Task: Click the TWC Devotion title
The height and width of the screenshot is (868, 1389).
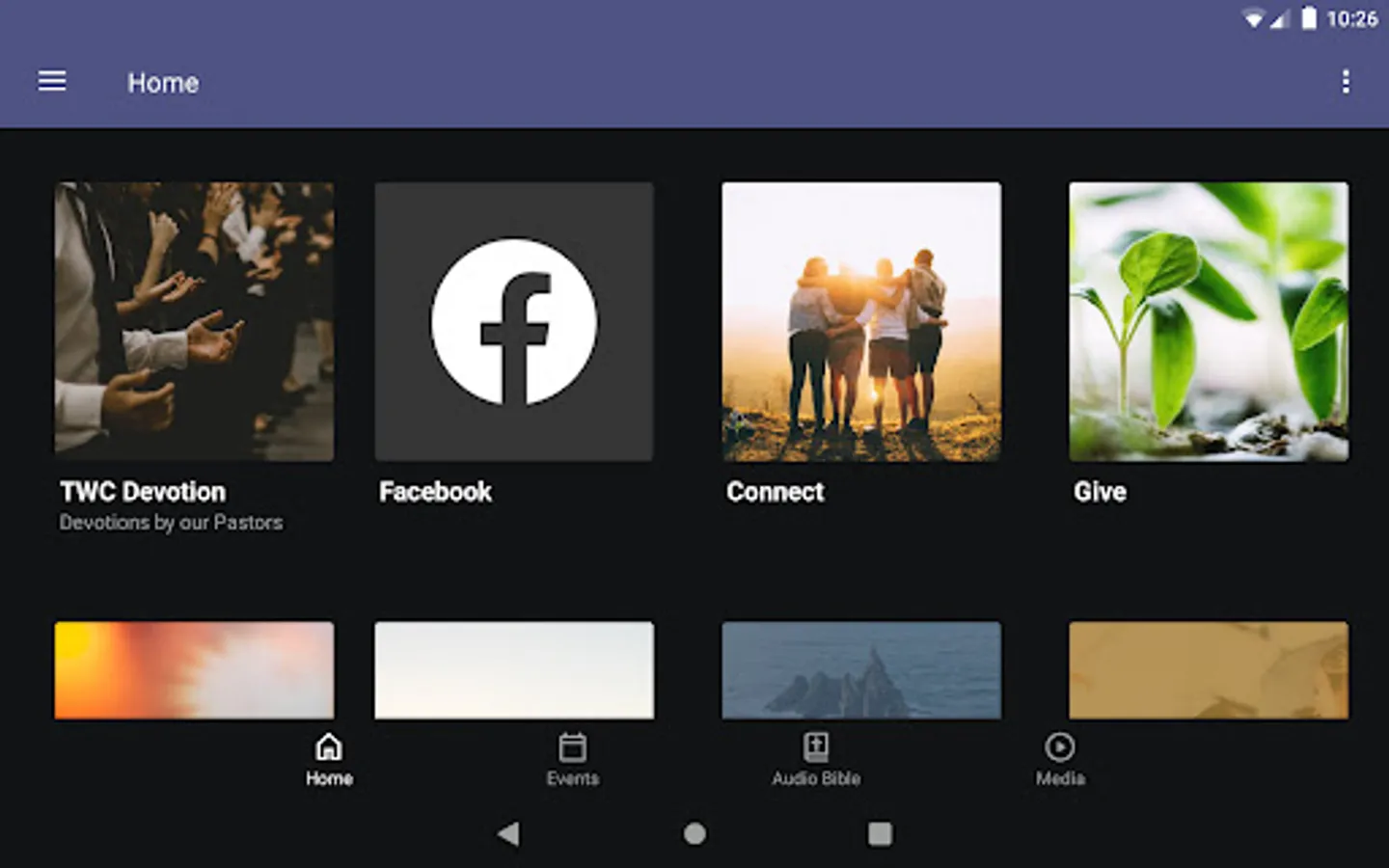Action: (143, 492)
